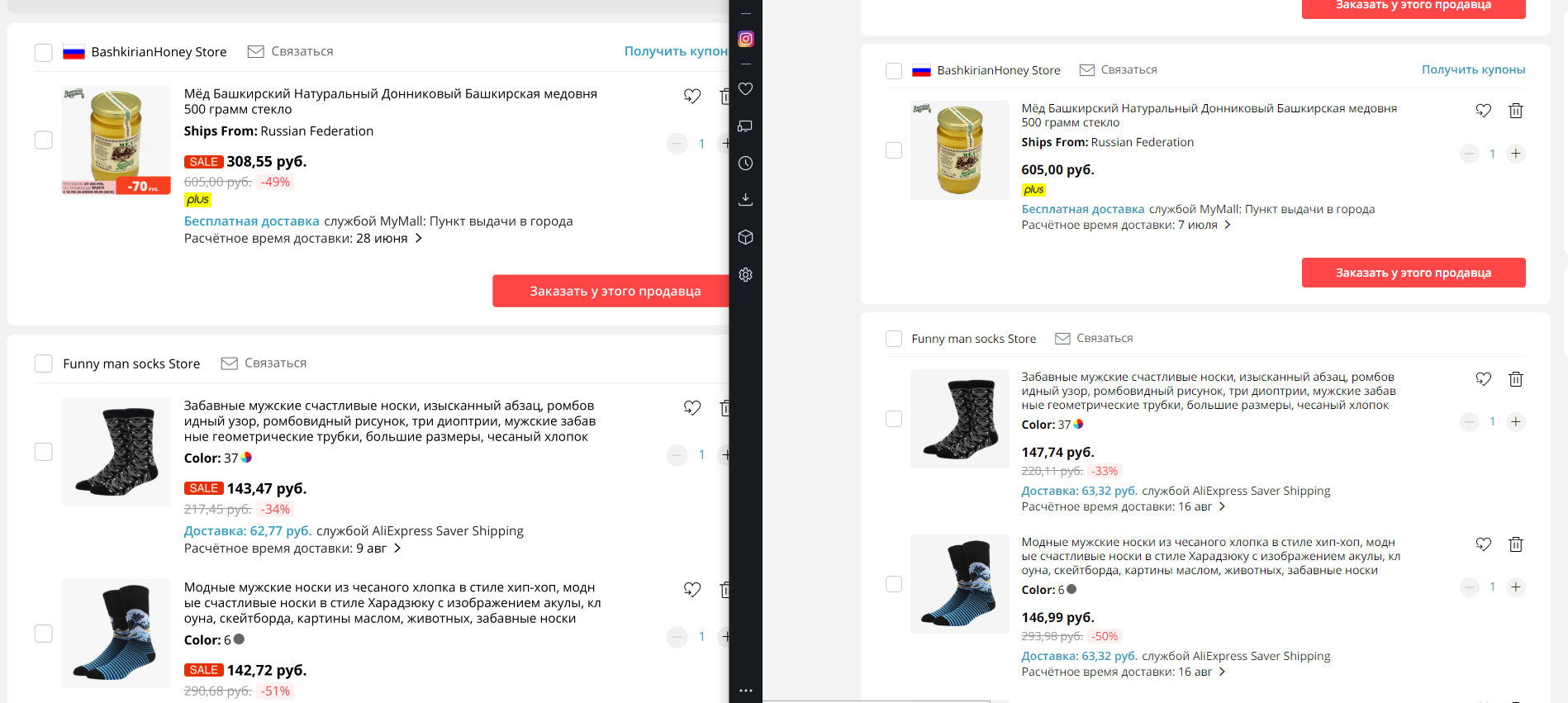The height and width of the screenshot is (703, 1568).
Task: Open Instagram in the browser sidebar
Action: 745,39
